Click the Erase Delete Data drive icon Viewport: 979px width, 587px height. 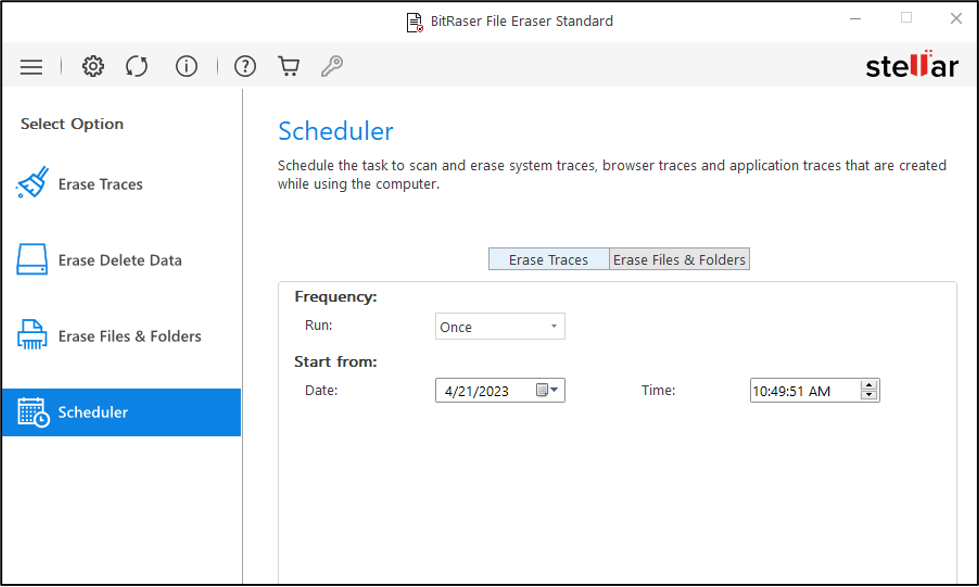pyautogui.click(x=32, y=260)
